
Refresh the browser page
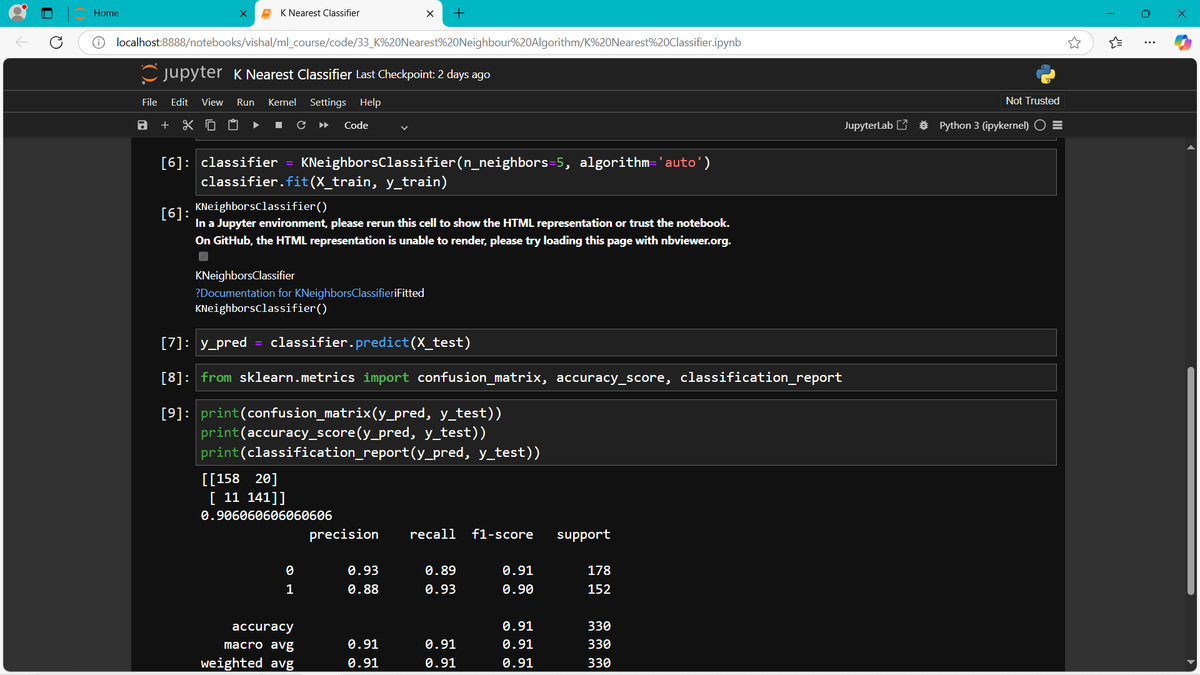[56, 42]
